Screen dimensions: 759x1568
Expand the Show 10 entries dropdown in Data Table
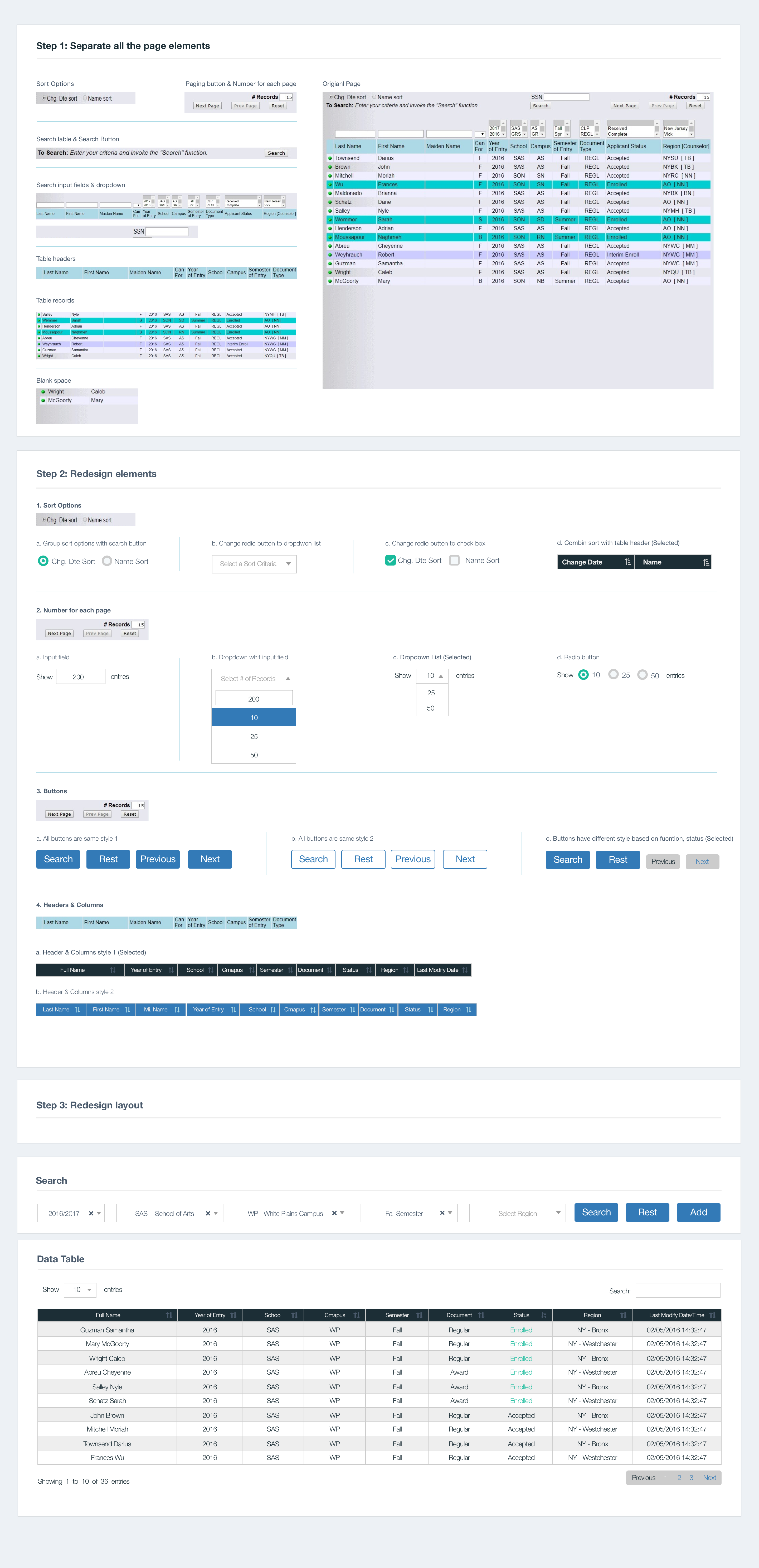[81, 1289]
